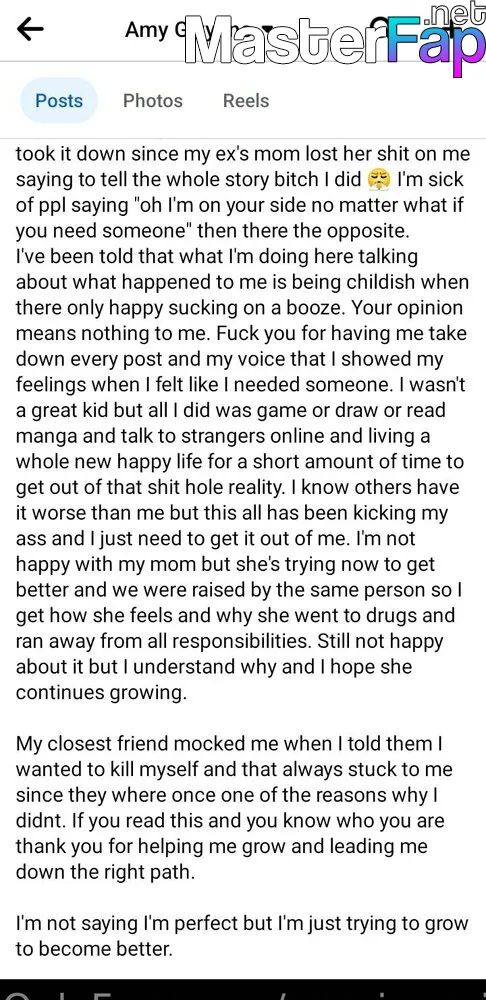The image size is (486, 1000).
Task: Click the dark banner at screen bottom
Action: click(243, 989)
